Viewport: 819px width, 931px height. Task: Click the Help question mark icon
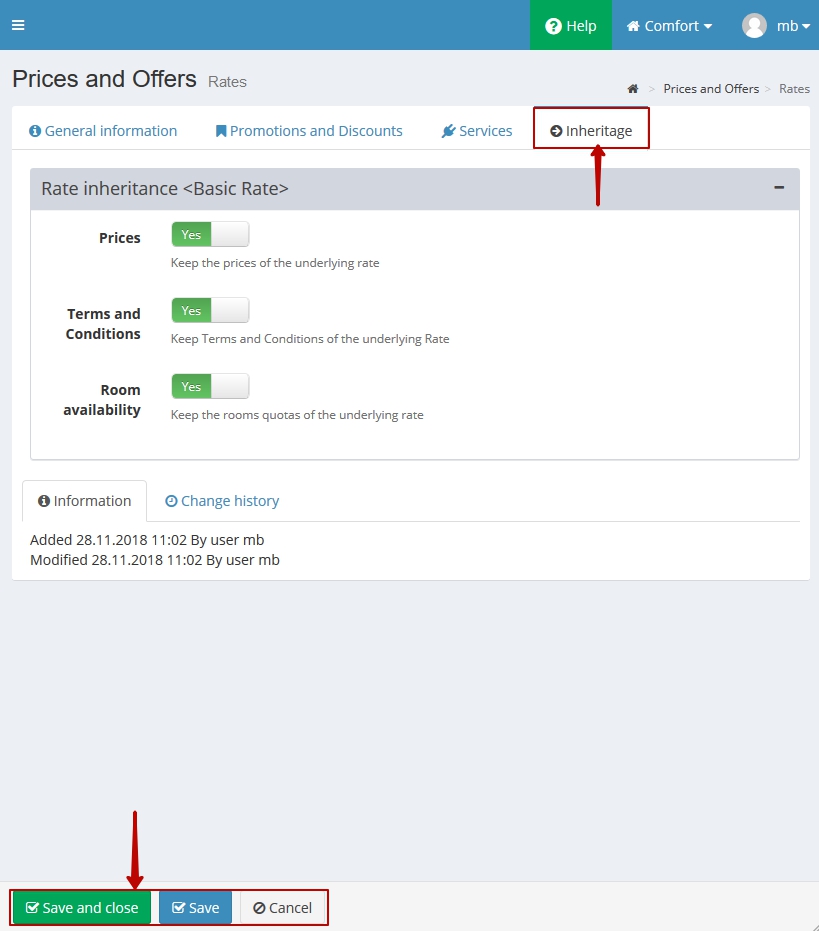click(553, 26)
